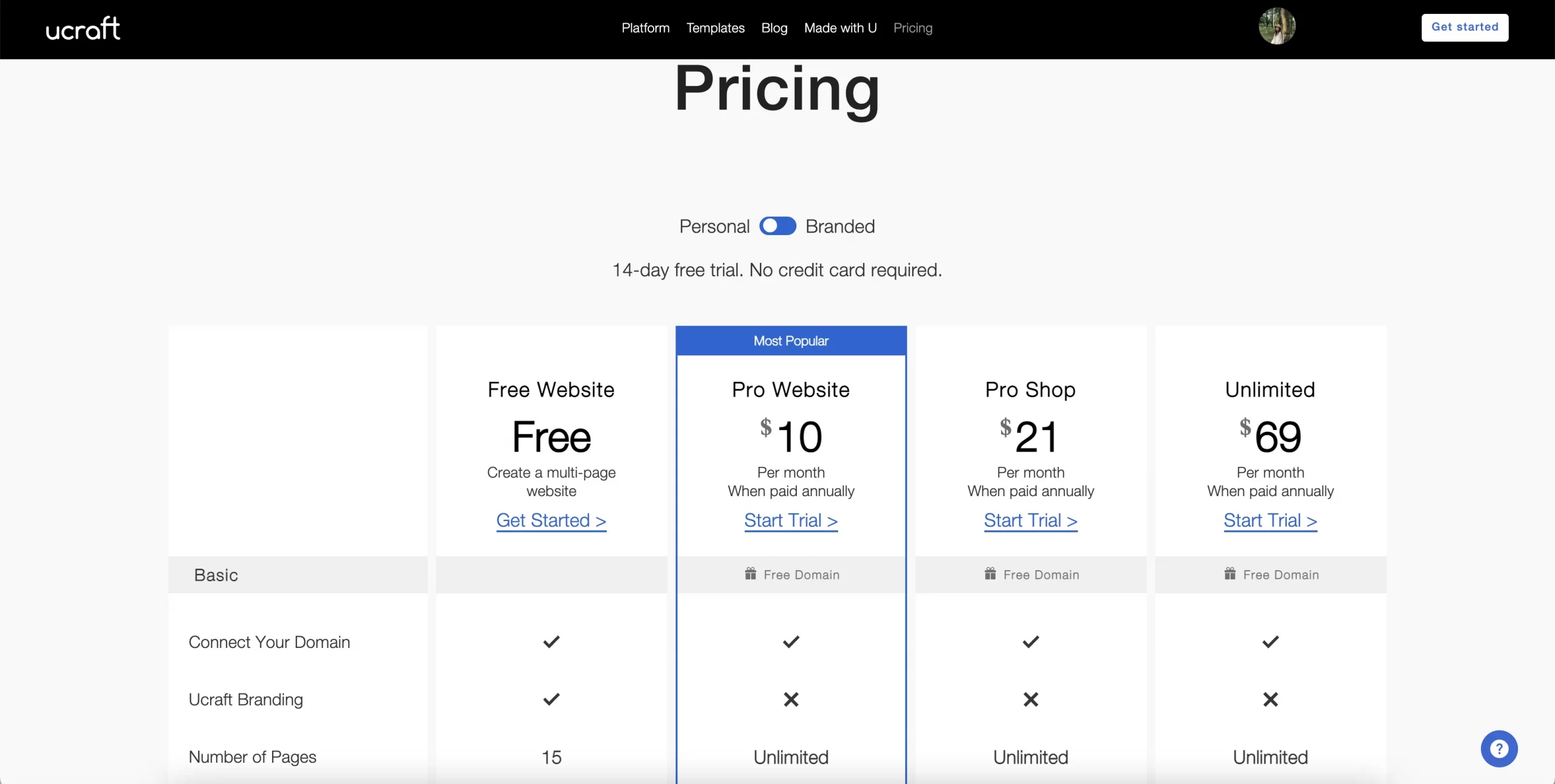Click Unlimited plan Free Domain gift icon
Screen dimensions: 1555x784
point(1230,574)
